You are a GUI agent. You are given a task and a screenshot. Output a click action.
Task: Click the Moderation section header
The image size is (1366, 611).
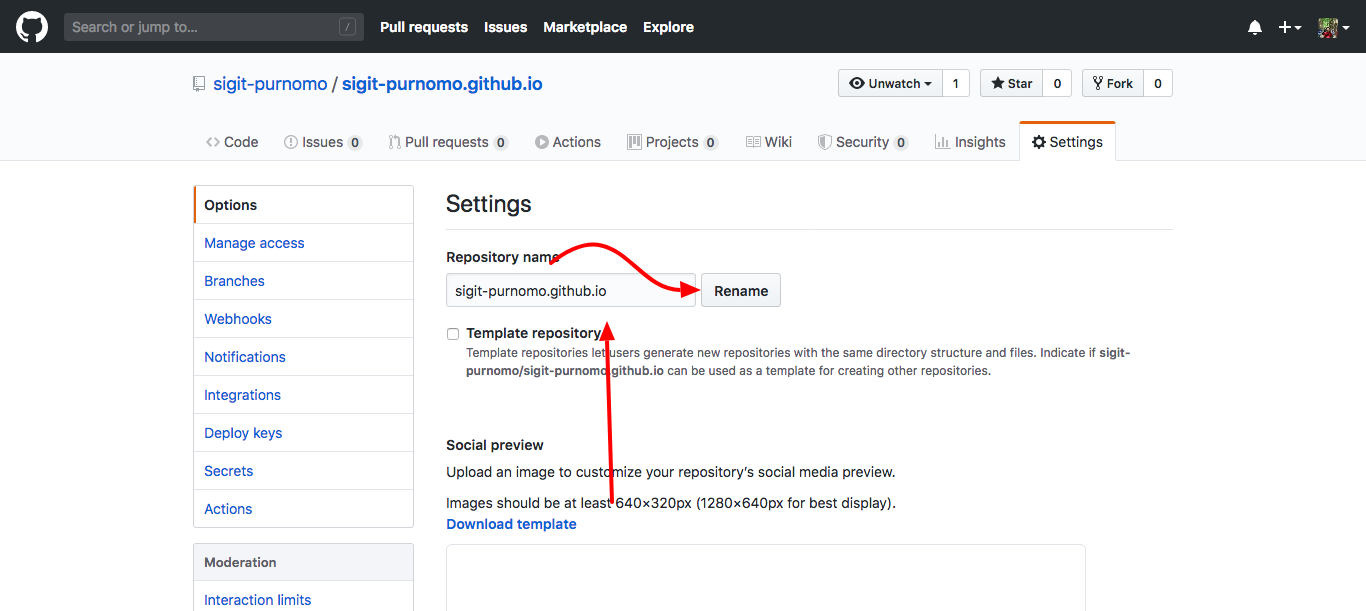pyautogui.click(x=303, y=562)
